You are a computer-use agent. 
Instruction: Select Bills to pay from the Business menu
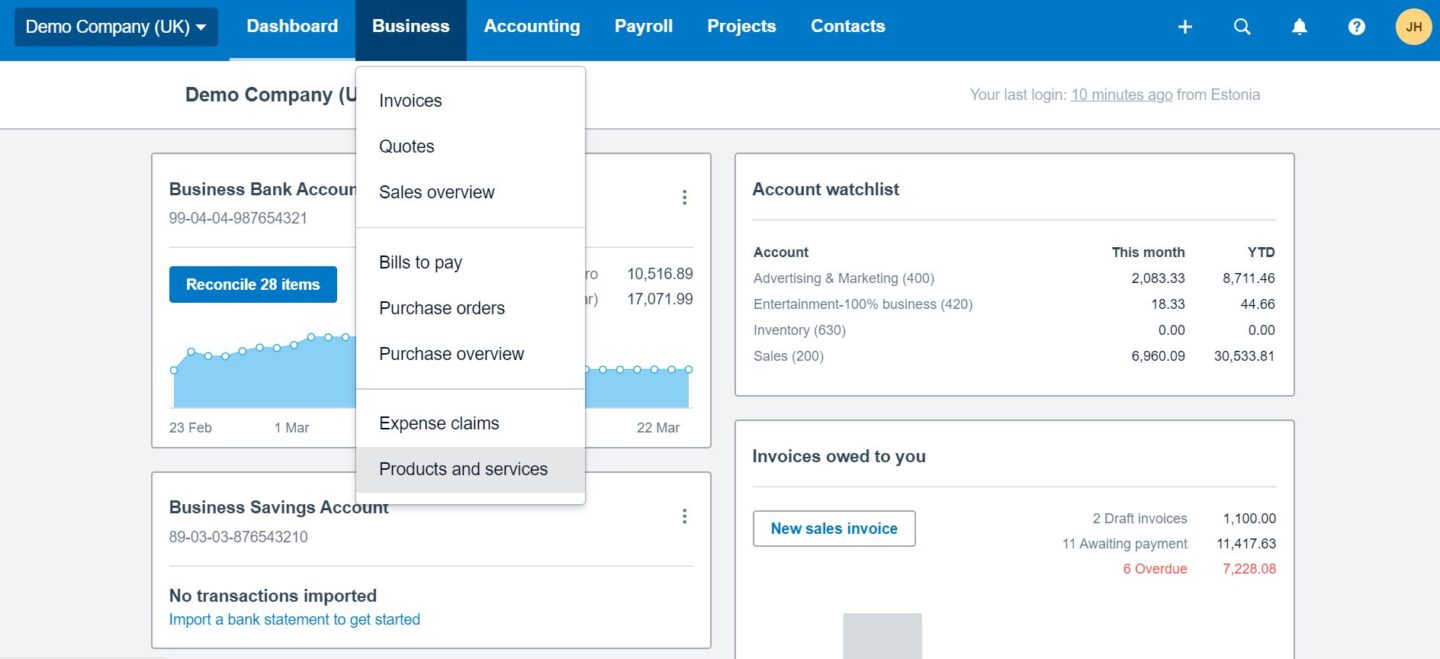(420, 262)
